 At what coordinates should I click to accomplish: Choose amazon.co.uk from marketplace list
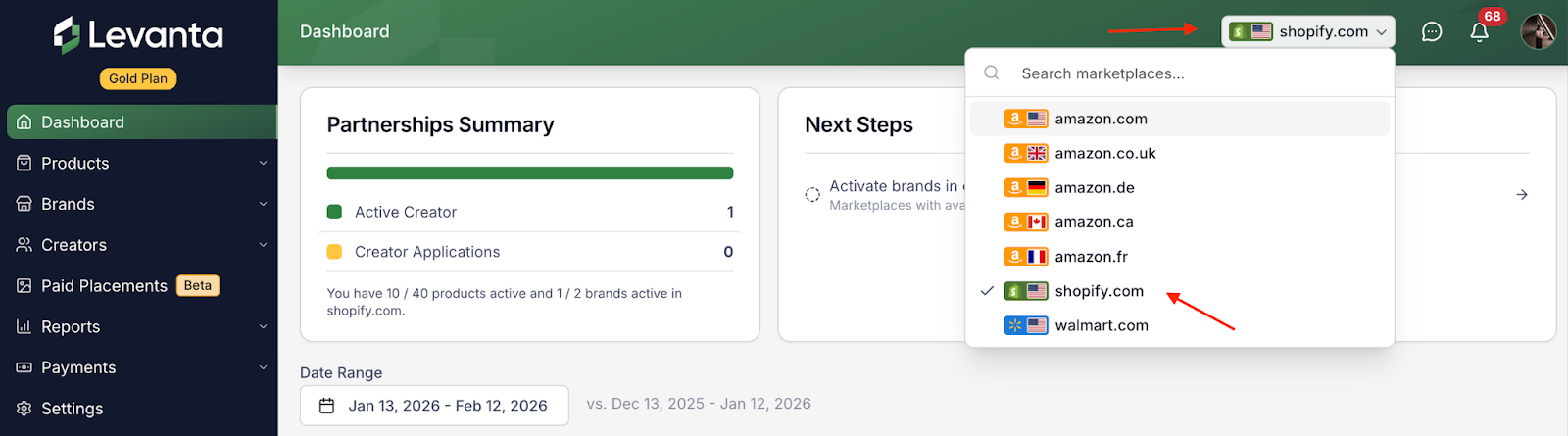[x=1104, y=153]
